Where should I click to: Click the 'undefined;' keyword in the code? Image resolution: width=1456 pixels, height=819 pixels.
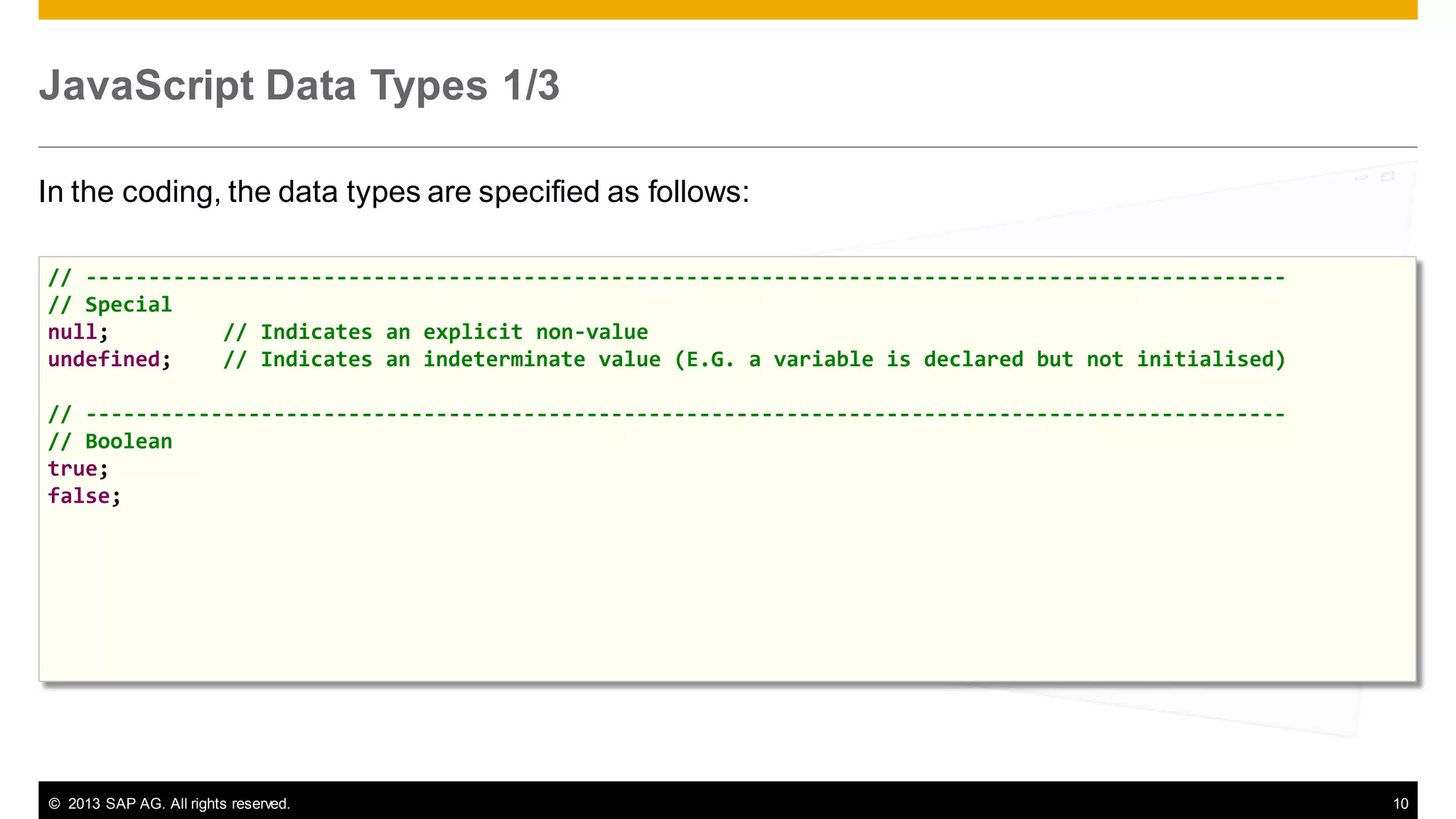pos(109,359)
